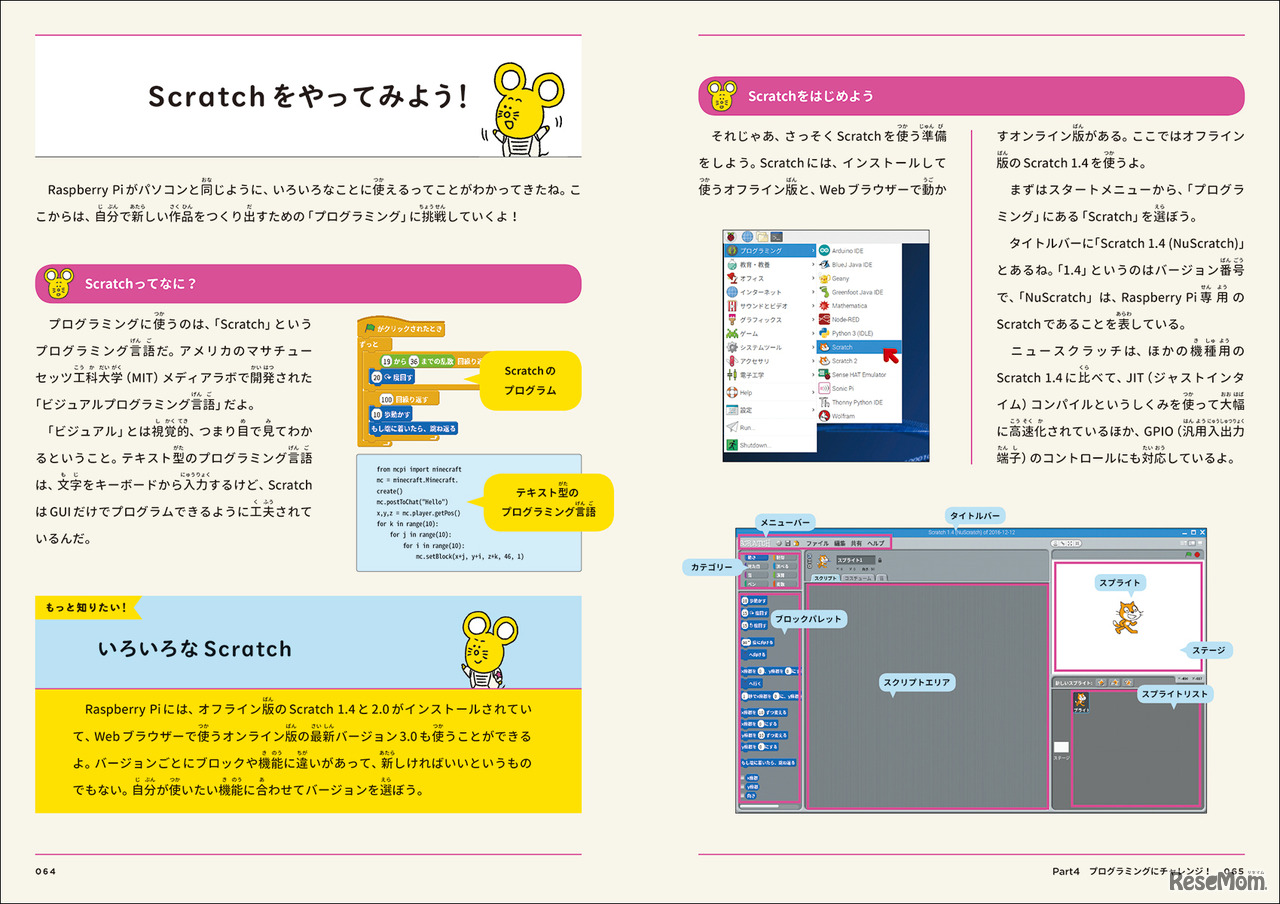This screenshot has height=904, width=1280.
Task: Launch Arduino IDE from the programming submenu
Action: pyautogui.click(x=859, y=250)
